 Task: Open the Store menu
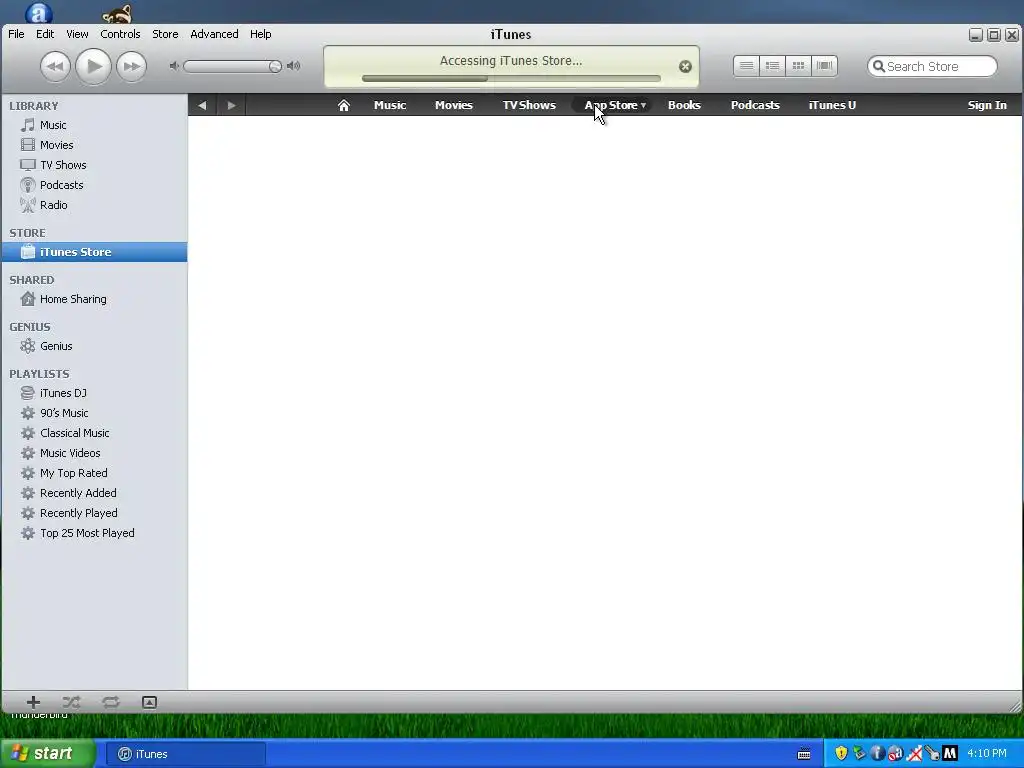(x=165, y=34)
